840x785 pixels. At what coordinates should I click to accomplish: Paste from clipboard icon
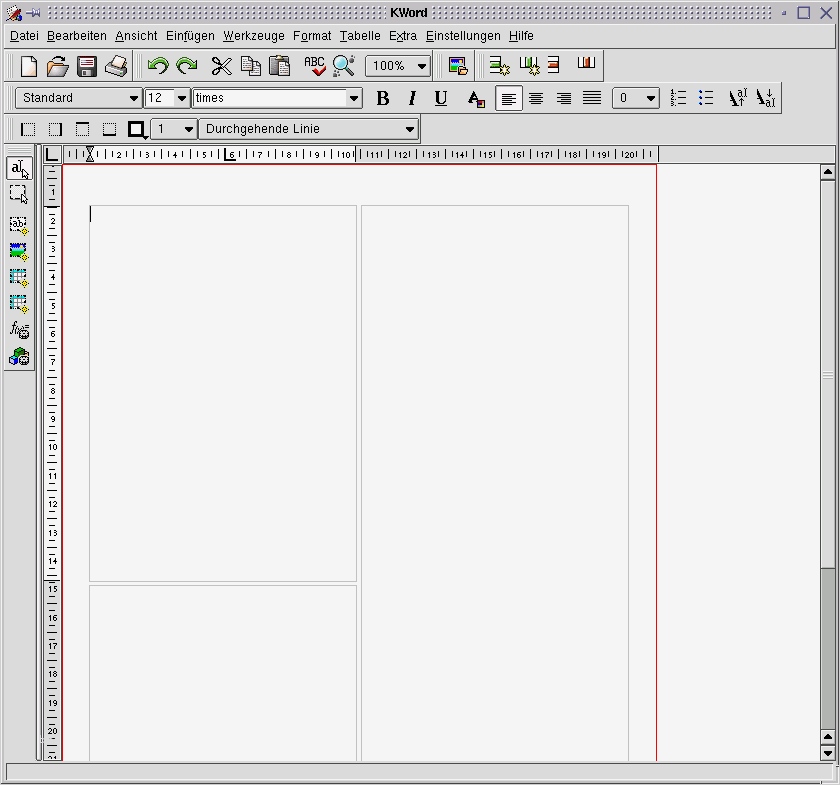coord(279,66)
